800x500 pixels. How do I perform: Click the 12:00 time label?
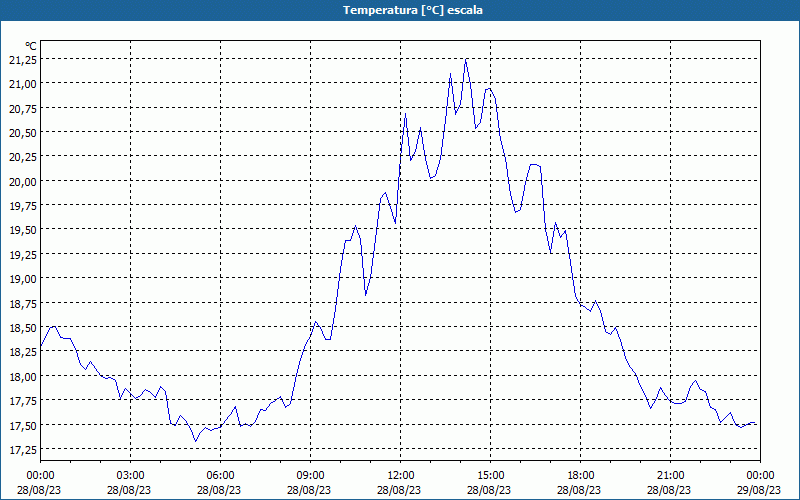tap(401, 476)
